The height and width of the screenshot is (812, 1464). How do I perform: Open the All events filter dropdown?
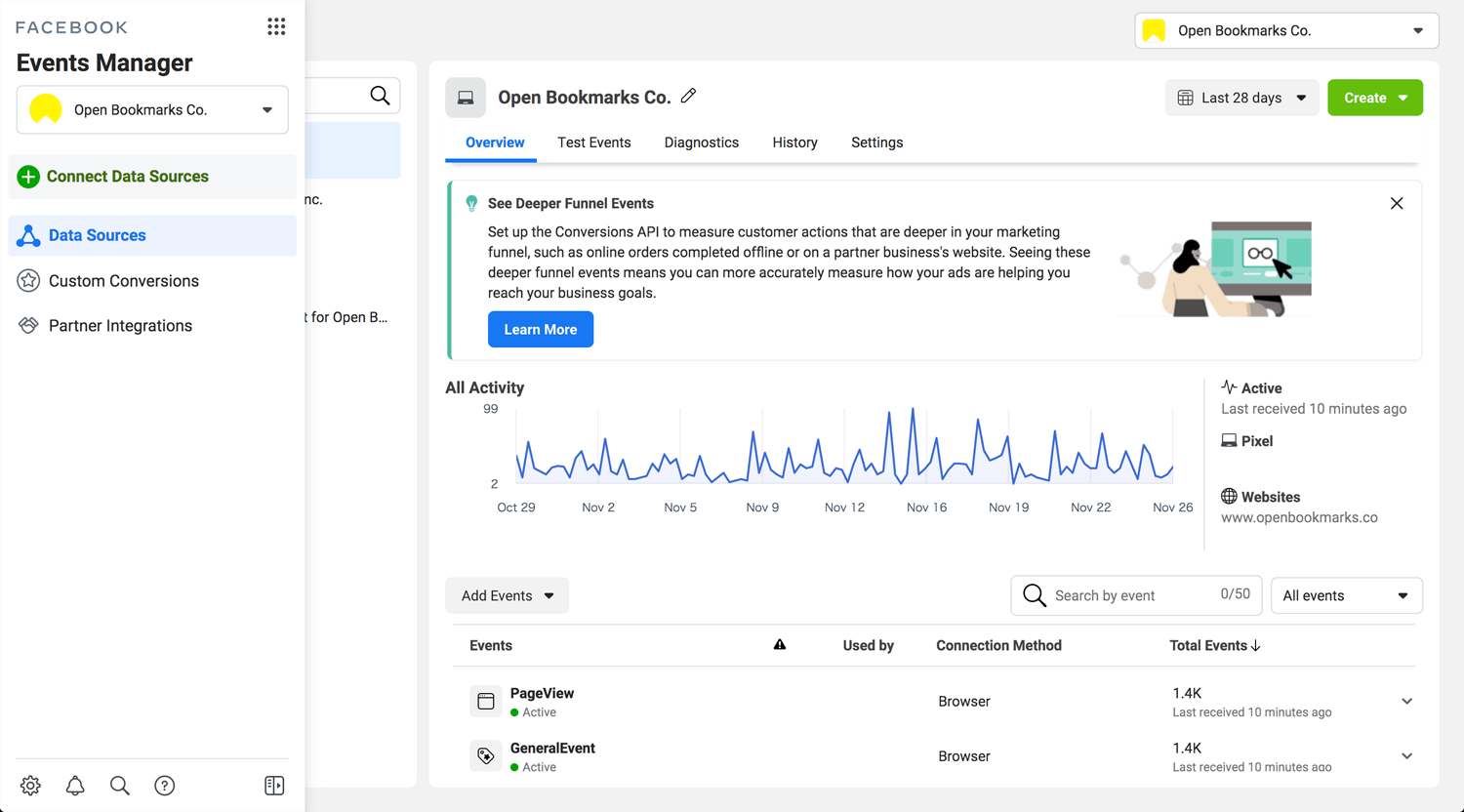[1346, 595]
